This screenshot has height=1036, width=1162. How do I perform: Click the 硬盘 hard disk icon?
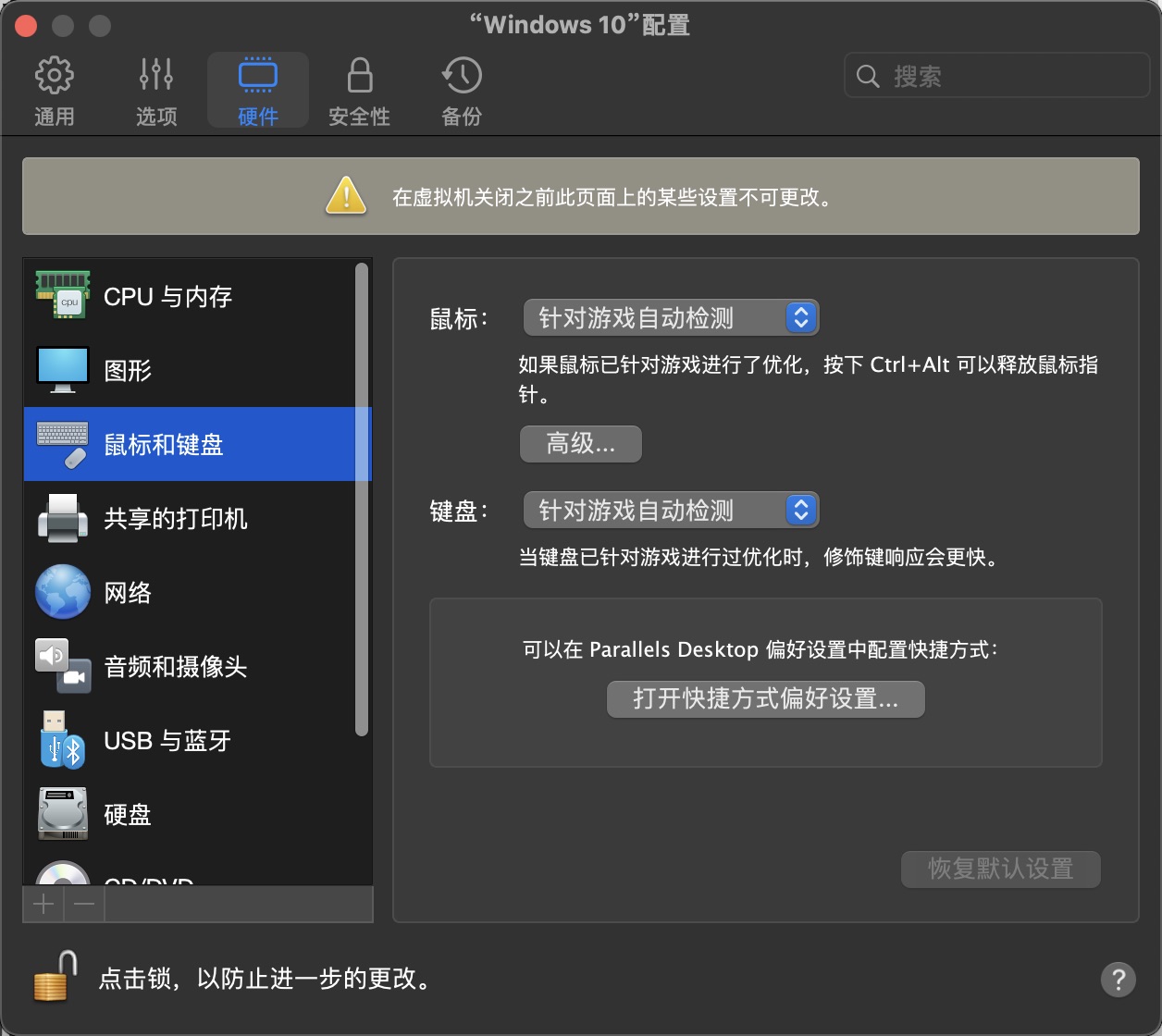(63, 814)
